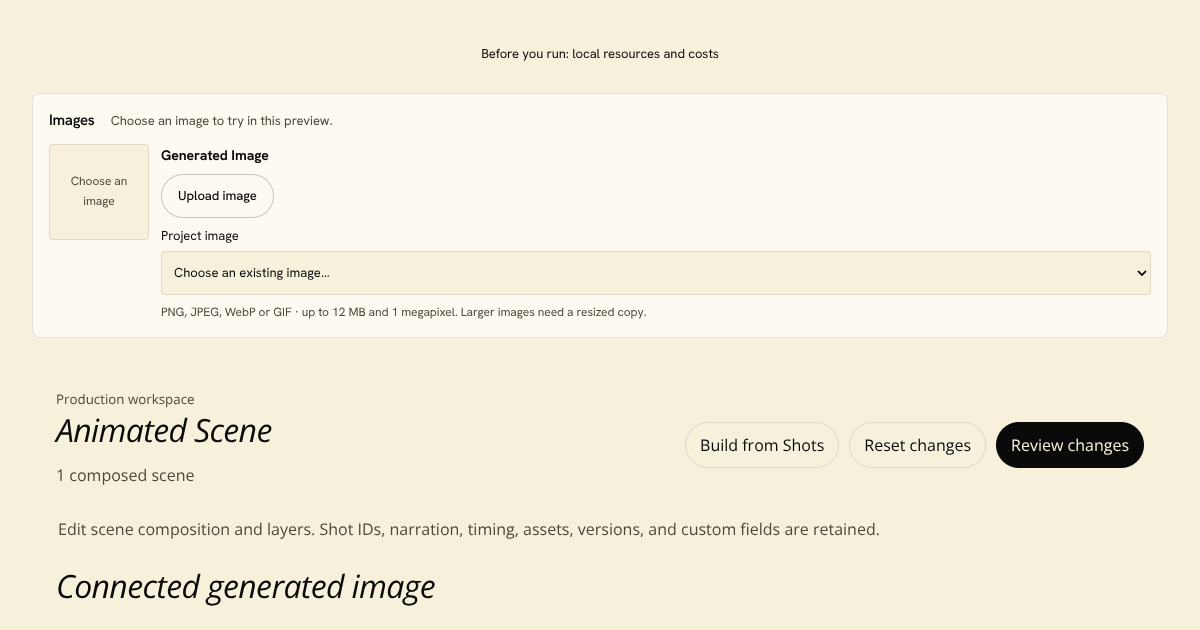The height and width of the screenshot is (630, 1200).
Task: Open Review changes
Action: (x=1069, y=445)
